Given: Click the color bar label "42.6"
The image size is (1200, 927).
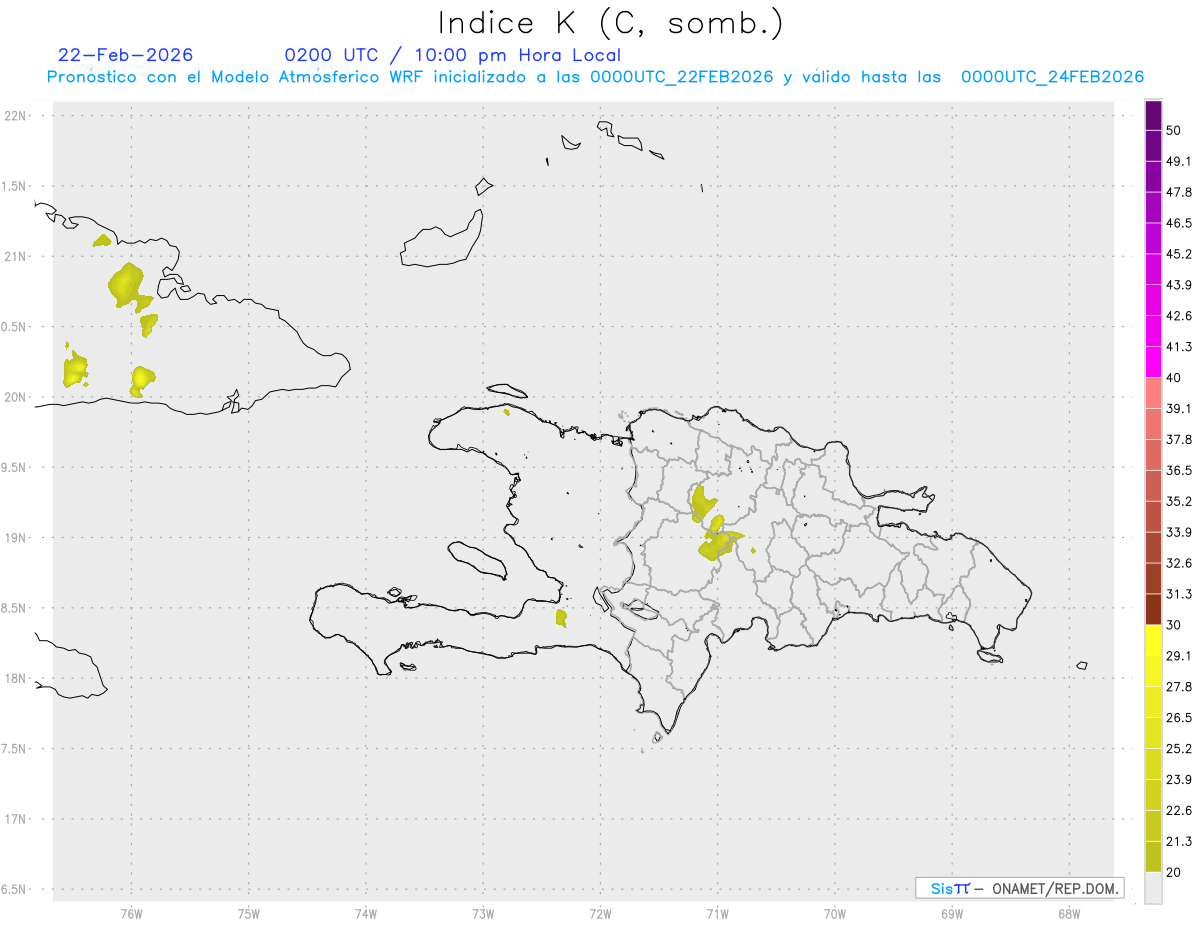Looking at the screenshot, I should click(x=1180, y=316).
